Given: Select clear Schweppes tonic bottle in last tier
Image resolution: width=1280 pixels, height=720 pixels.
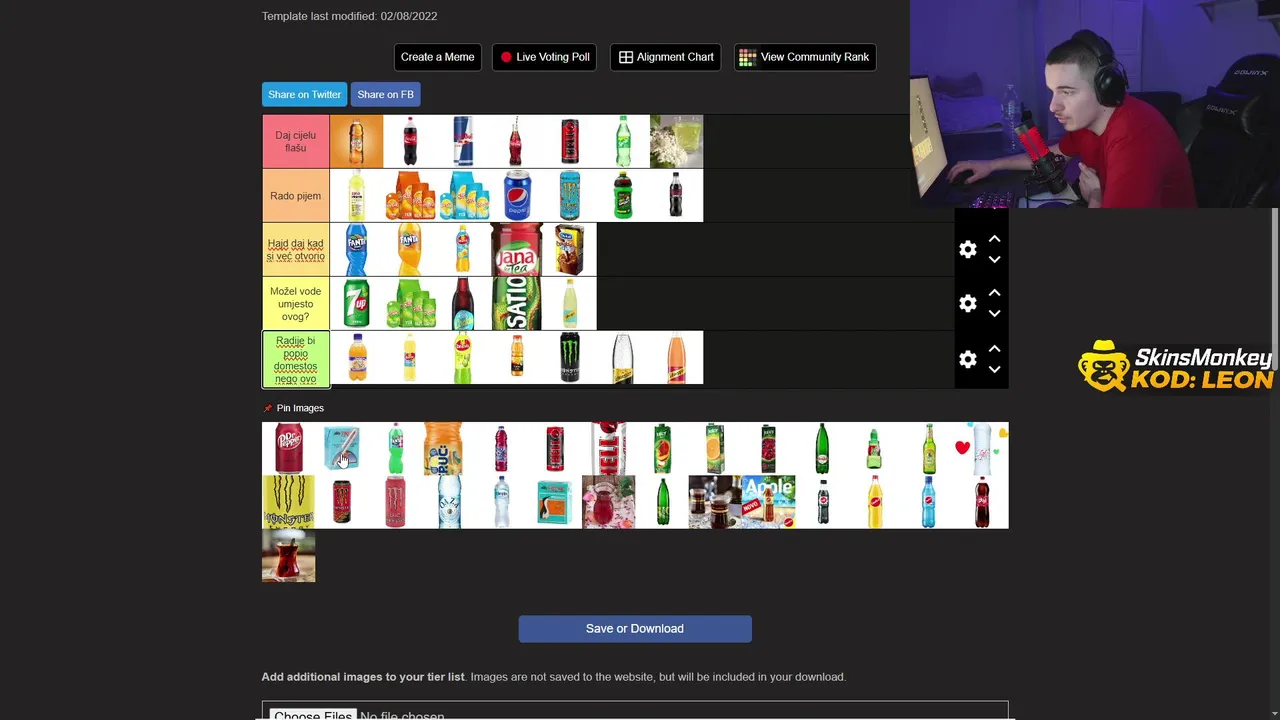Looking at the screenshot, I should [623, 358].
